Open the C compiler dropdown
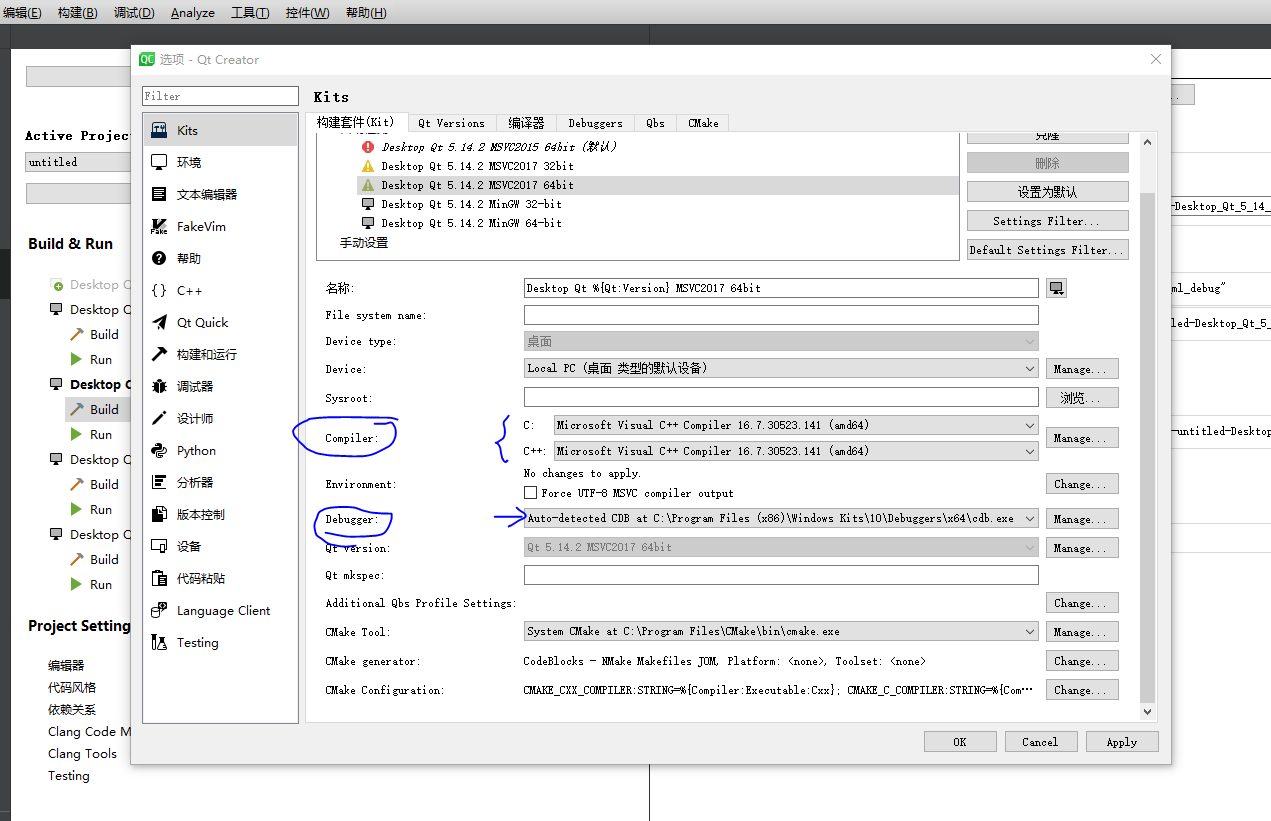This screenshot has height=821, width=1271. [796, 425]
